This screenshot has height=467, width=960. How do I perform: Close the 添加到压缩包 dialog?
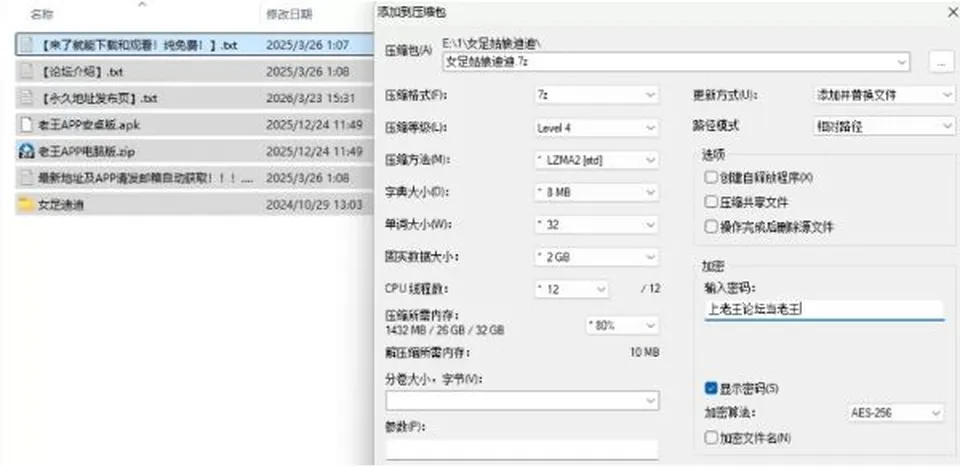951,12
